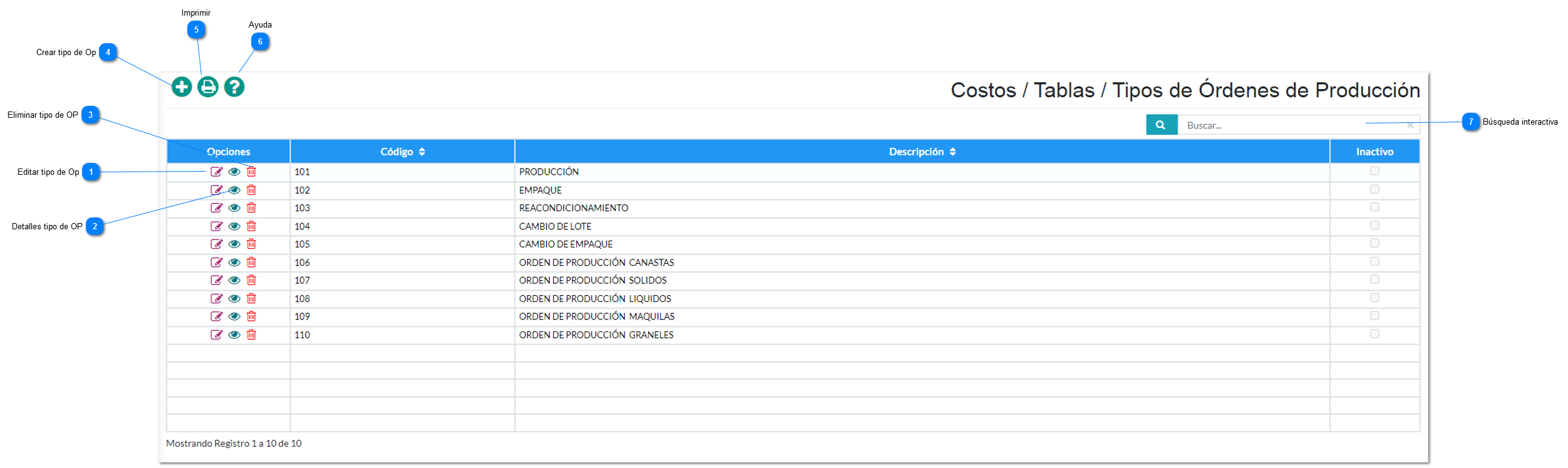This screenshot has width=1568, height=468.
Task: Edit row 108 LIQUIDOS
Action: tap(217, 299)
